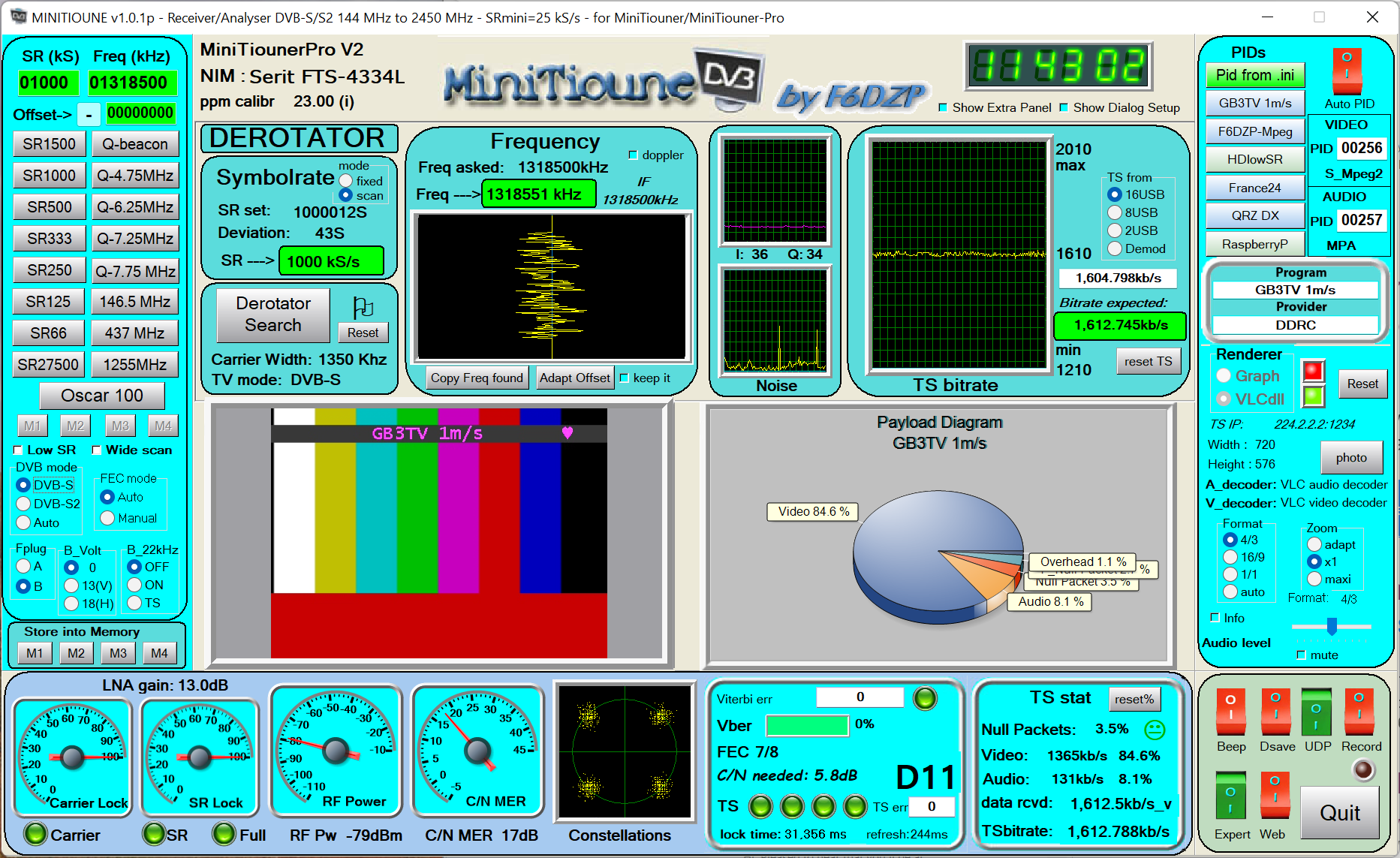Image resolution: width=1400 pixels, height=858 pixels.
Task: Select the F6DZP-Mpeg PID preset
Action: (1255, 131)
